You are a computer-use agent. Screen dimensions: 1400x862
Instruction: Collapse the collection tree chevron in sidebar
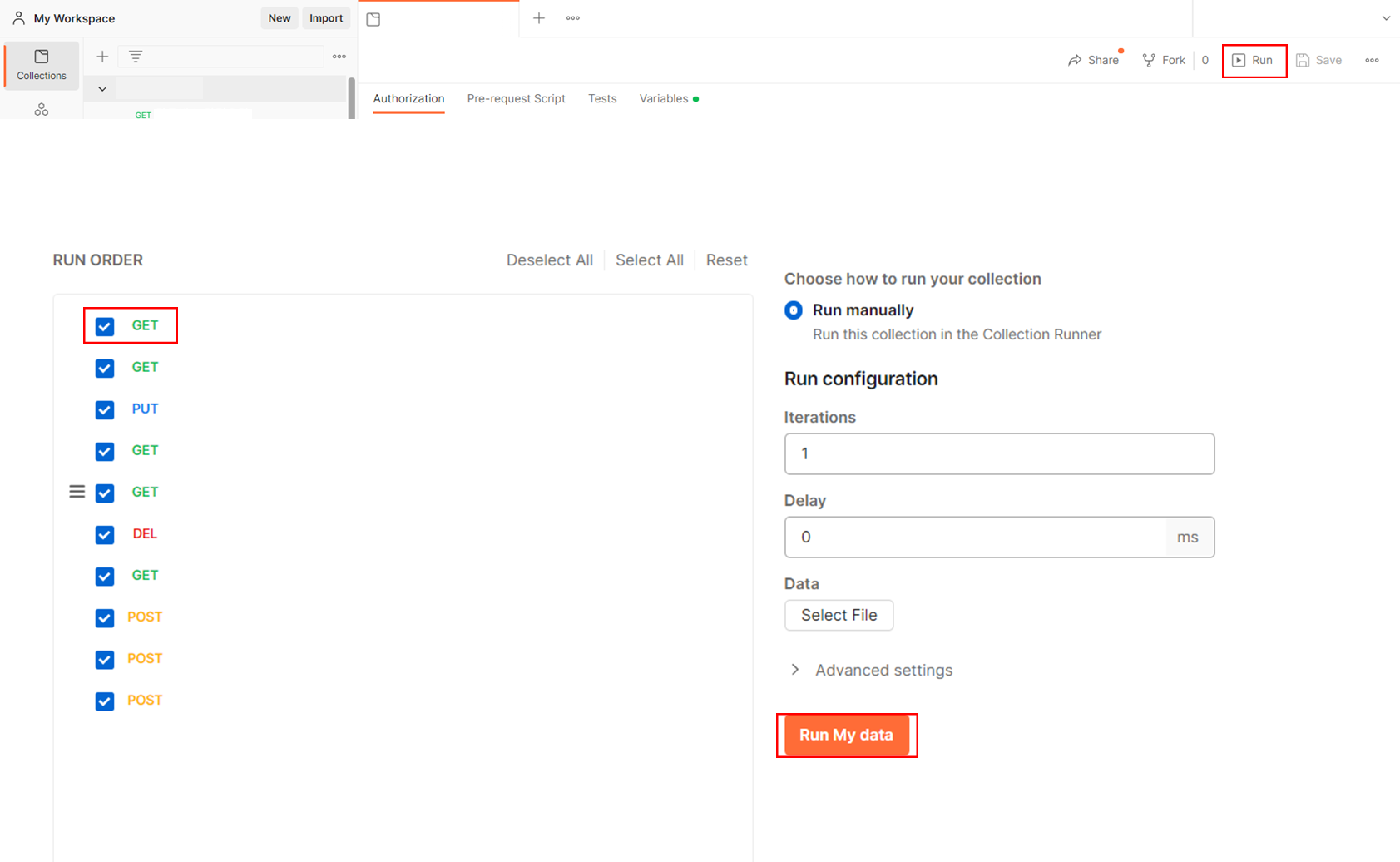(x=102, y=88)
